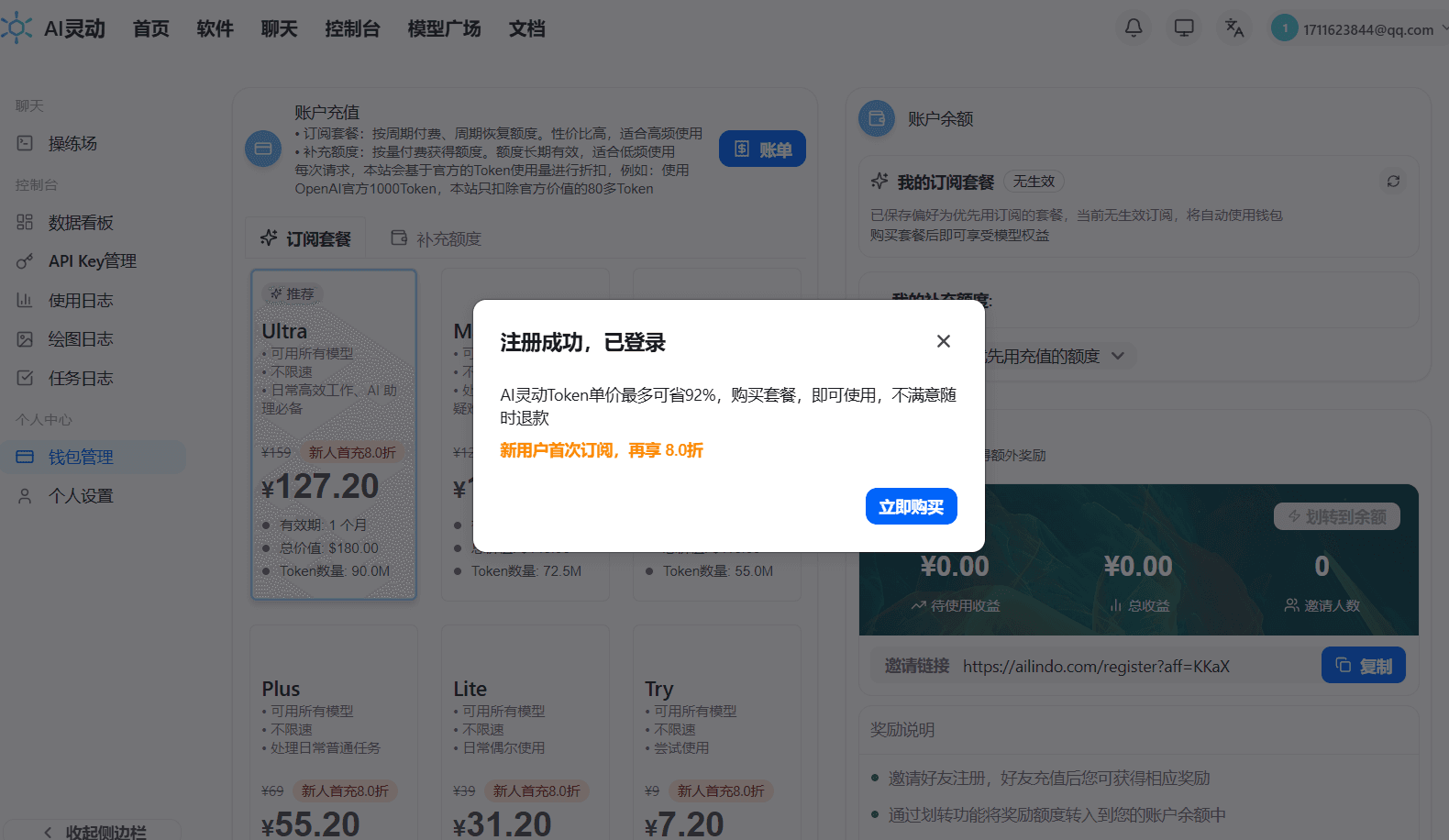1449x840 pixels.
Task: Select the Ultra subscription plan card
Action: [x=334, y=435]
